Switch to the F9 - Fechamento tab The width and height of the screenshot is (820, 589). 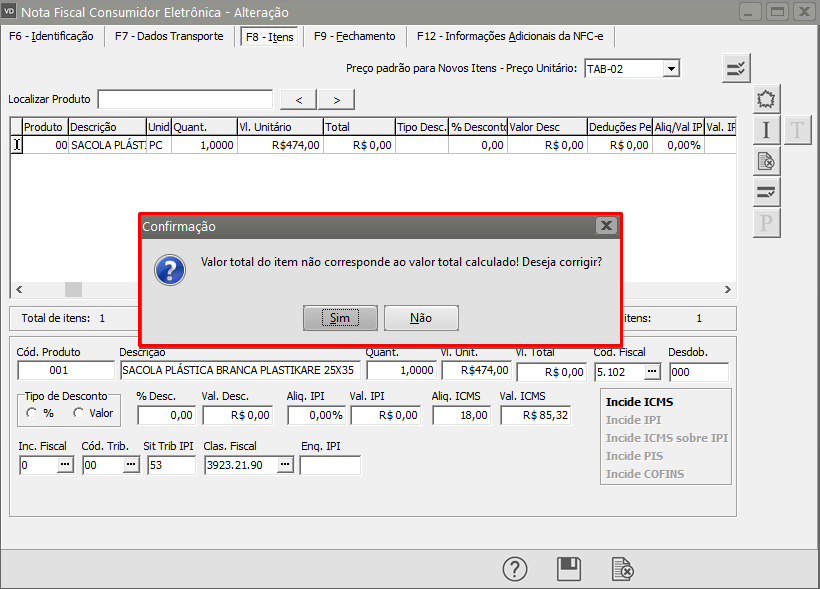354,36
